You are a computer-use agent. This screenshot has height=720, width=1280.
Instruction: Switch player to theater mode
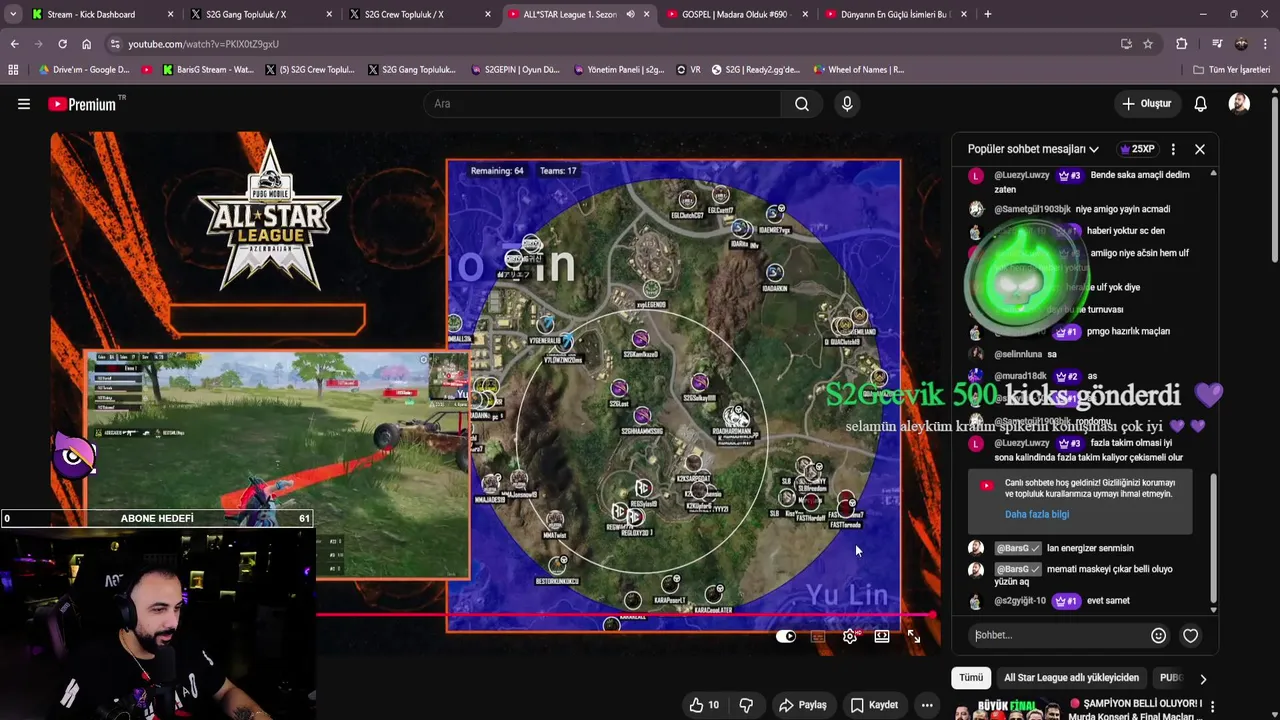click(x=882, y=636)
